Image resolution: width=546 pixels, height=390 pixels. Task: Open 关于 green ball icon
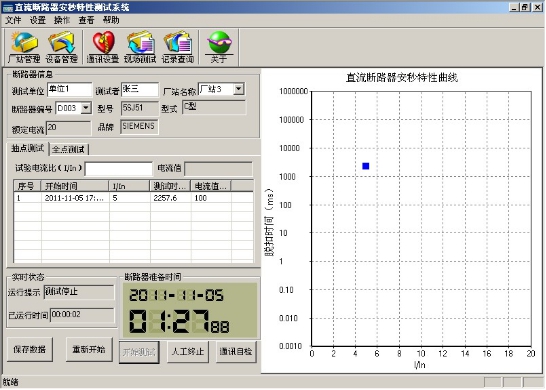219,47
